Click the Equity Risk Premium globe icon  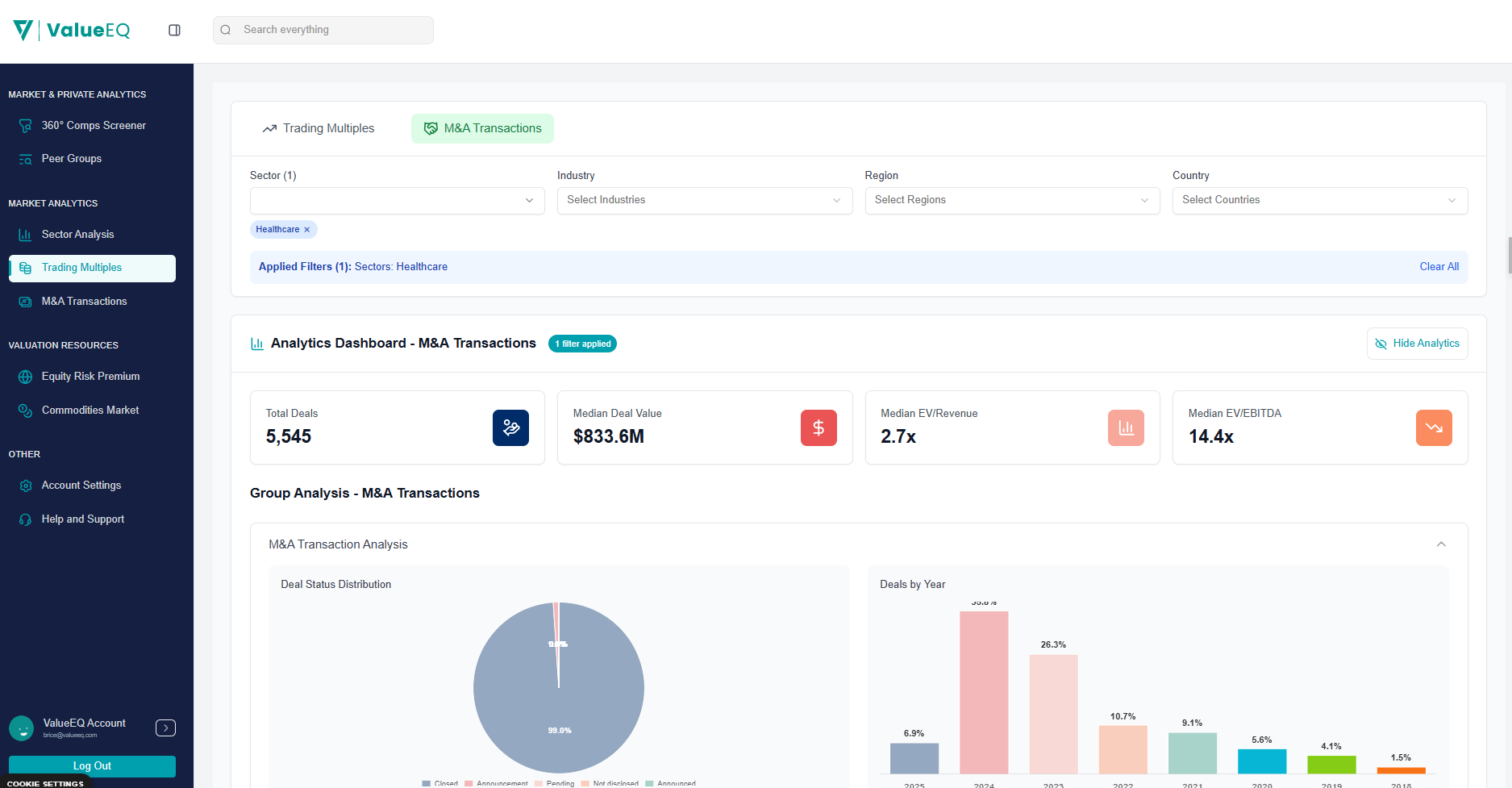pyautogui.click(x=26, y=377)
